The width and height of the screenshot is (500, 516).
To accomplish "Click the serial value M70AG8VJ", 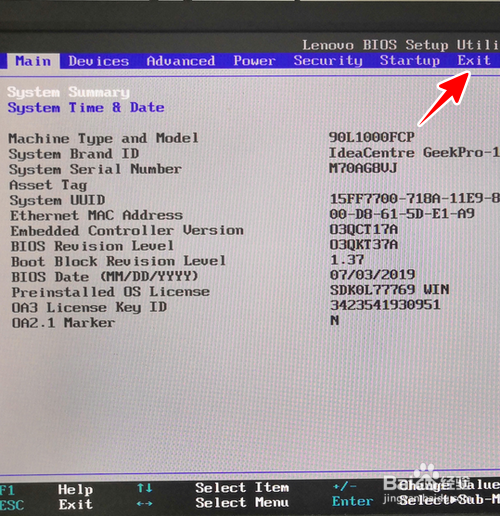I will (x=363, y=168).
